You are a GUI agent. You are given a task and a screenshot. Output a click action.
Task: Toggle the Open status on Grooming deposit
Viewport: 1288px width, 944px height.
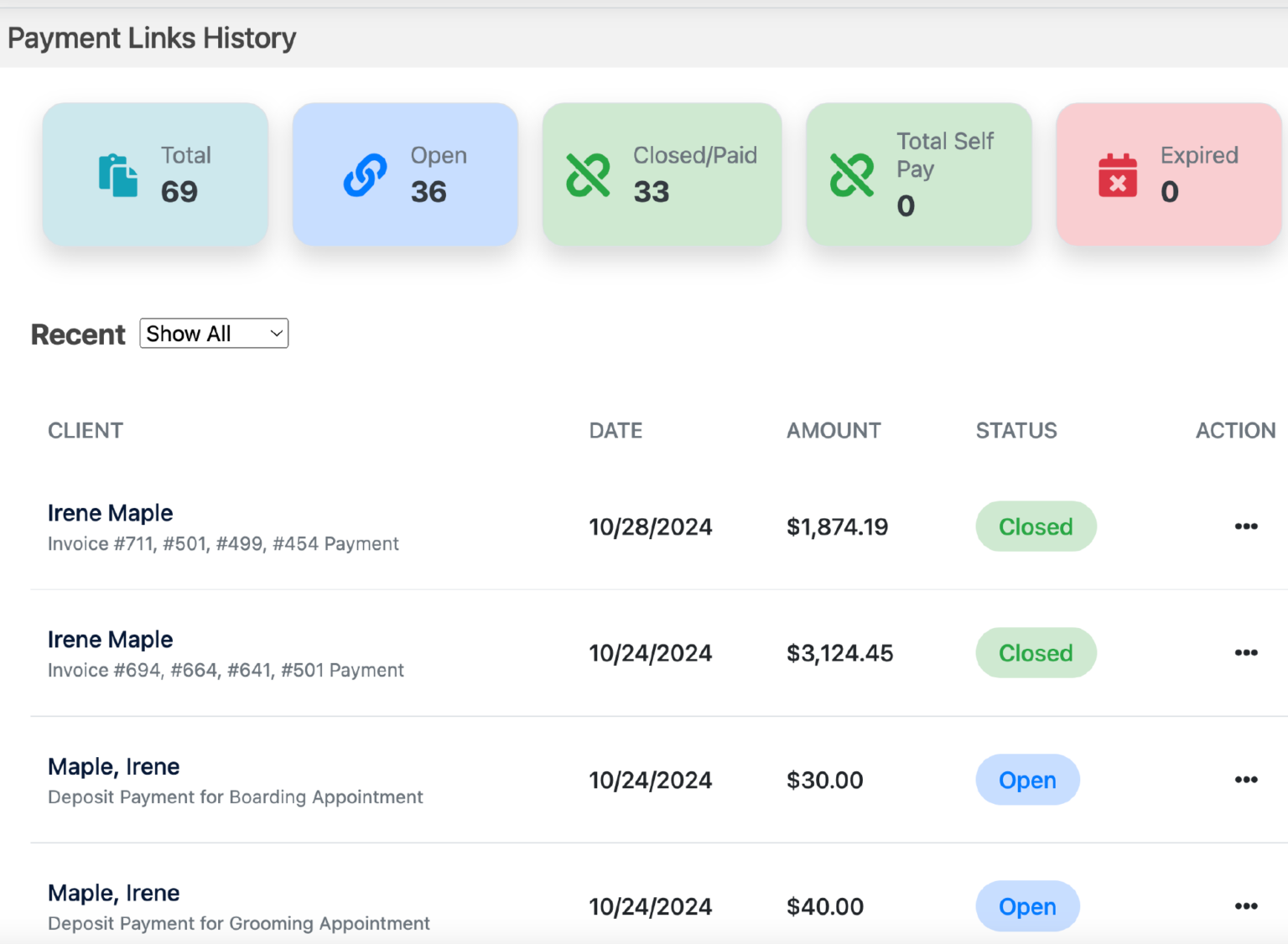coord(1027,906)
